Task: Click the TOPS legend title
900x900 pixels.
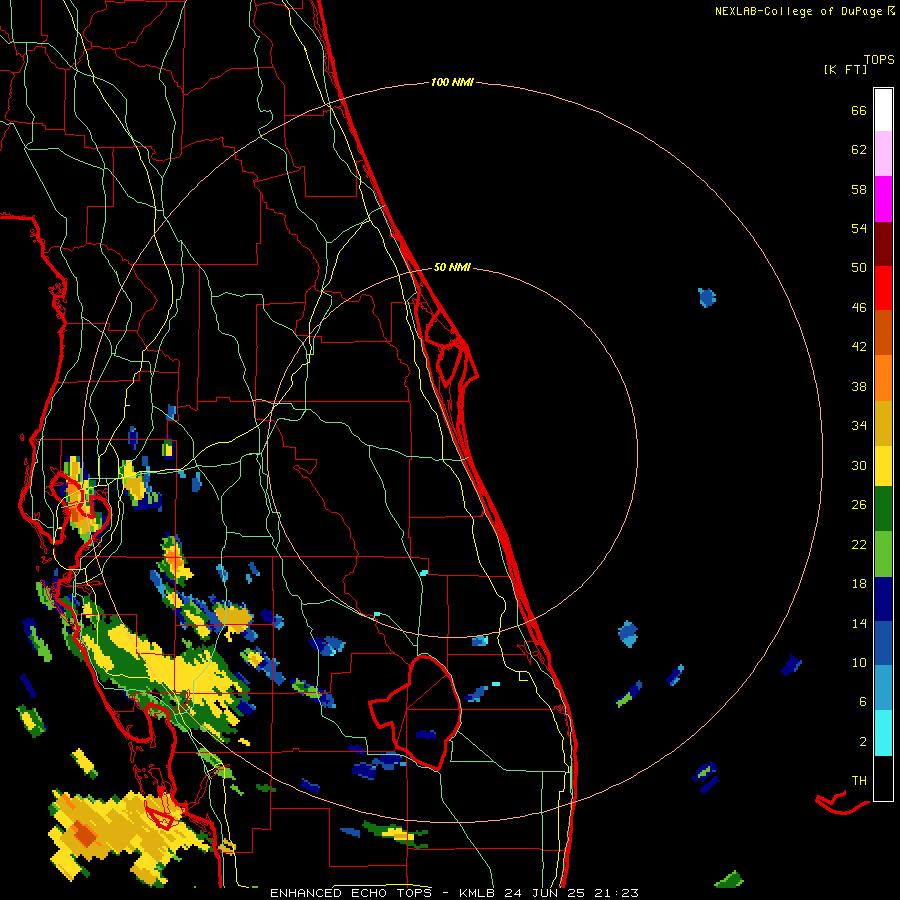Action: tap(879, 59)
